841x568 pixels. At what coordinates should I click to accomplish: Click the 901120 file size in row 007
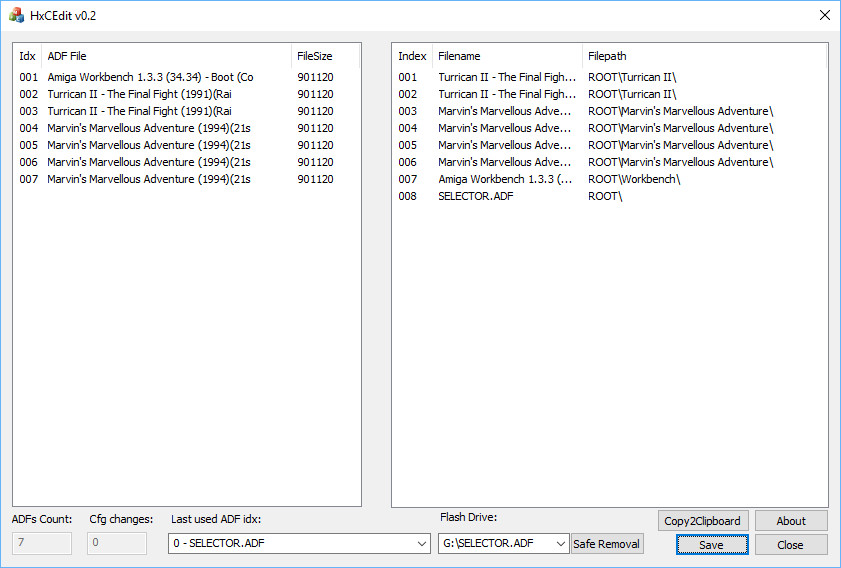pos(315,179)
